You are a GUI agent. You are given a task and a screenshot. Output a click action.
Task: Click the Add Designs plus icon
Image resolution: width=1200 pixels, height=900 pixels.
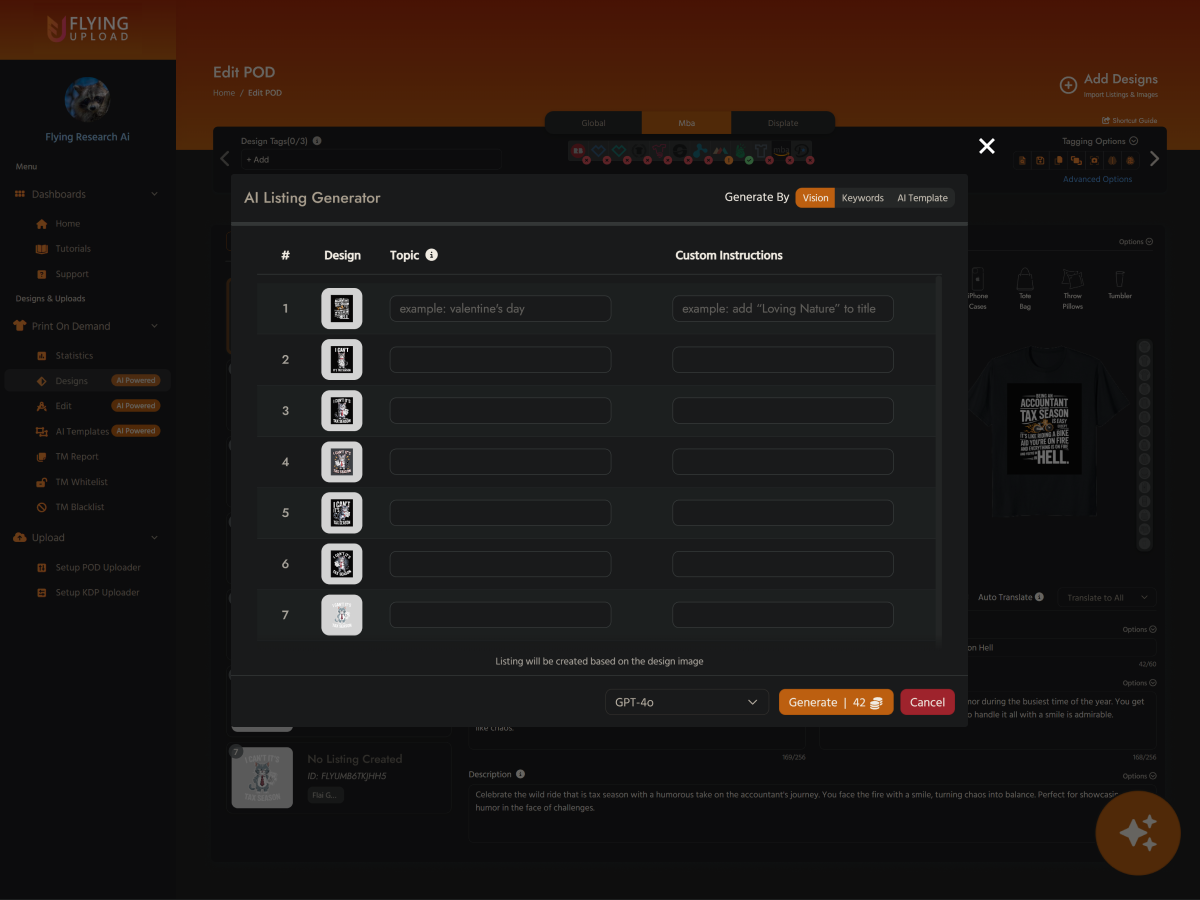click(1068, 85)
